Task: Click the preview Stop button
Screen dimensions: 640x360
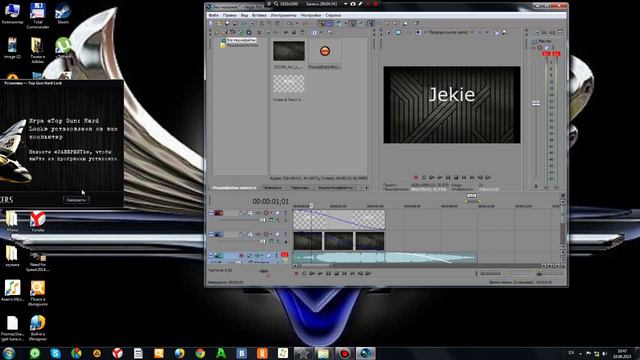Action: pos(456,178)
